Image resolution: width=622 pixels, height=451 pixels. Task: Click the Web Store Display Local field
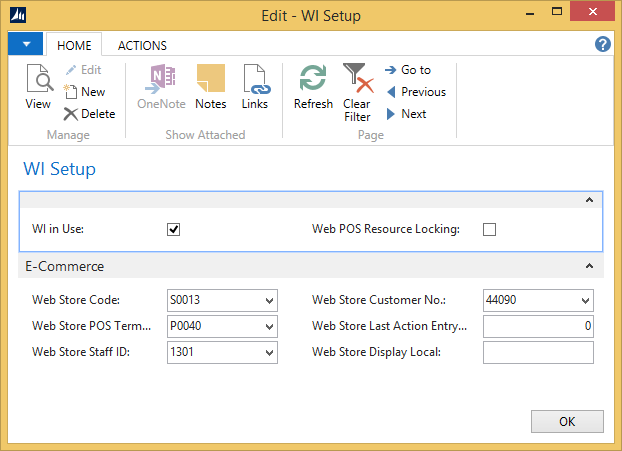tap(538, 352)
